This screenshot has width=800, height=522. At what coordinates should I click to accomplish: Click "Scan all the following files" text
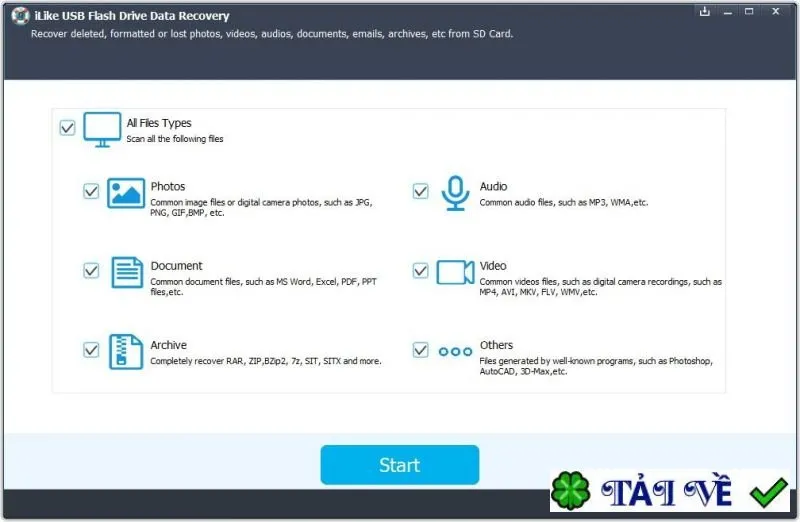174,139
